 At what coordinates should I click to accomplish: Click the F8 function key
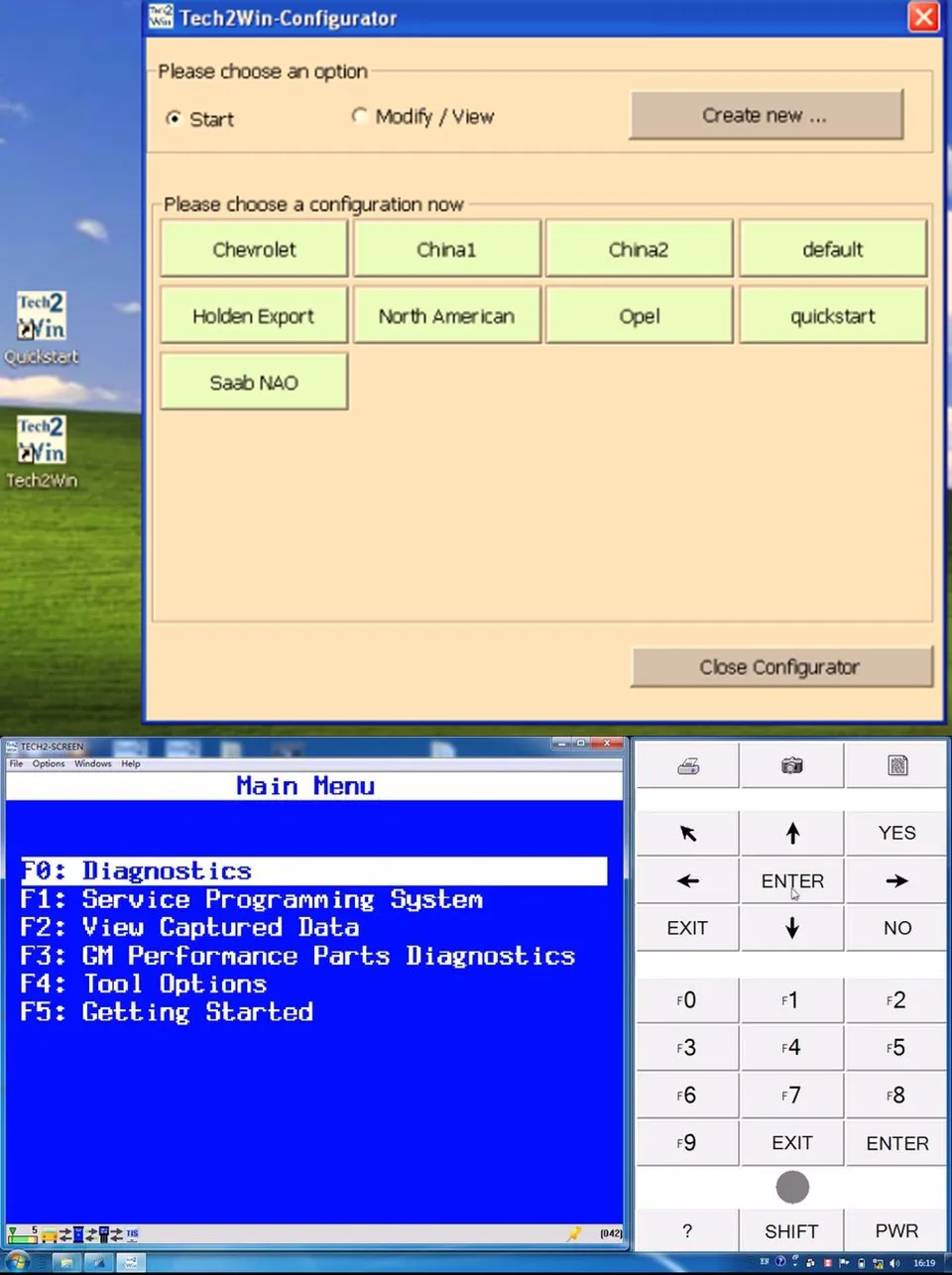coord(896,1096)
